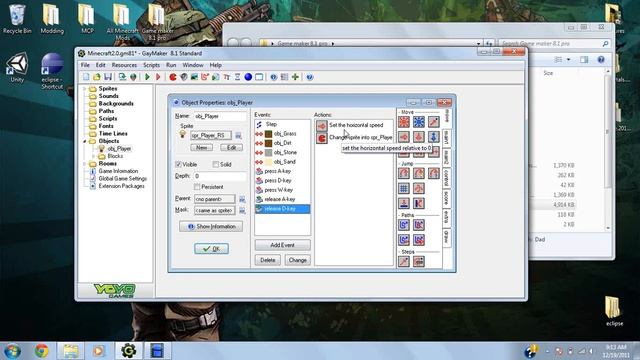Click the sprite Edit button
The height and width of the screenshot is (360, 640).
pyautogui.click(x=231, y=147)
